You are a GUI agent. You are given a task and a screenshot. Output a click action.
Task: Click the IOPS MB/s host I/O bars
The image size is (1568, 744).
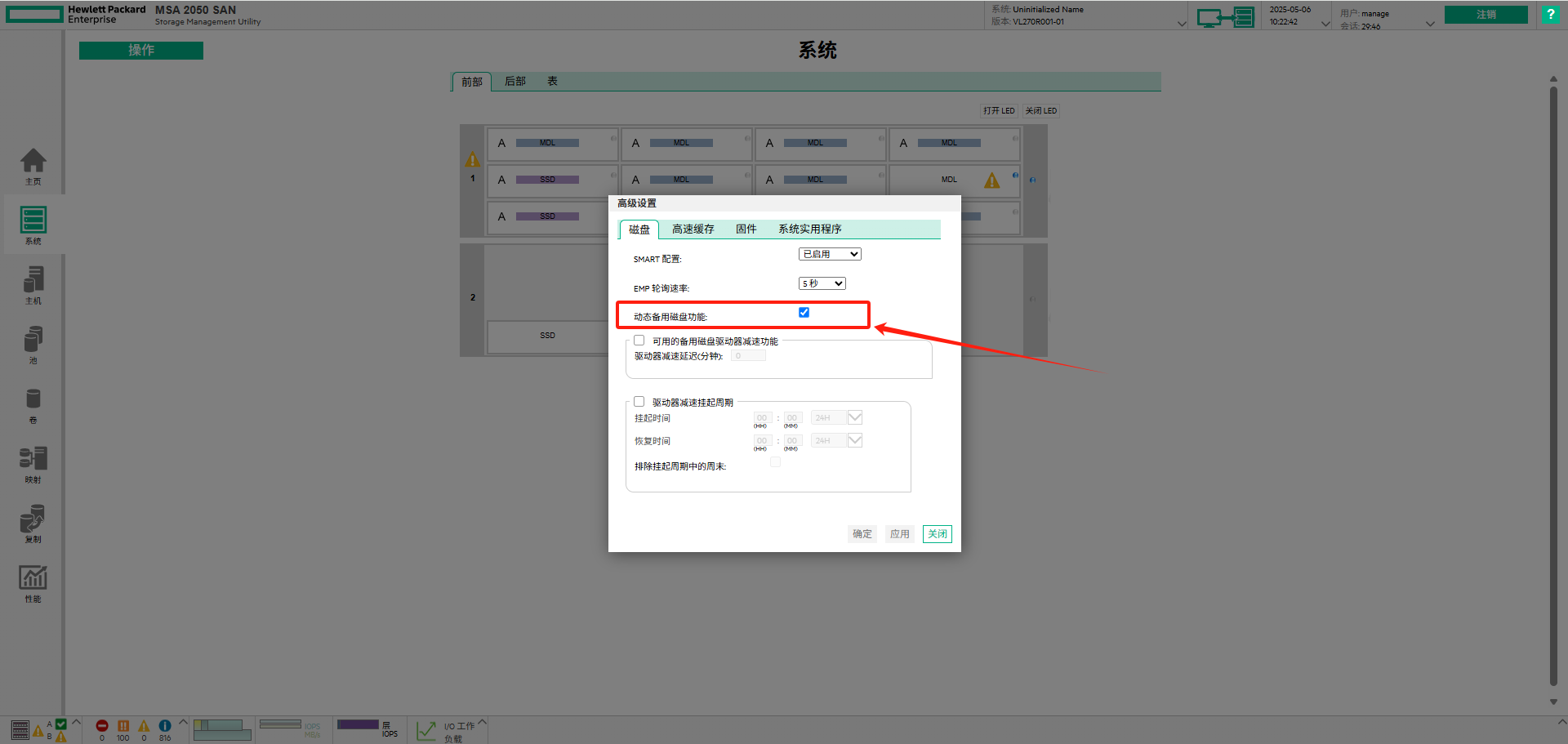pyautogui.click(x=280, y=724)
